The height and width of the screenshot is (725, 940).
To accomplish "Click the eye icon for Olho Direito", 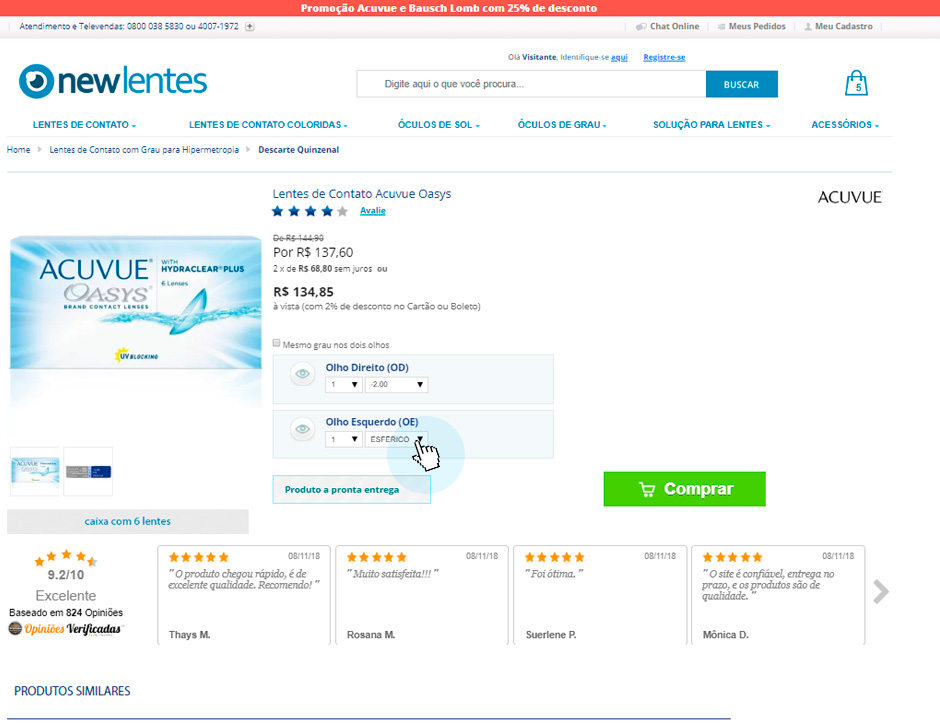I will click(x=303, y=374).
